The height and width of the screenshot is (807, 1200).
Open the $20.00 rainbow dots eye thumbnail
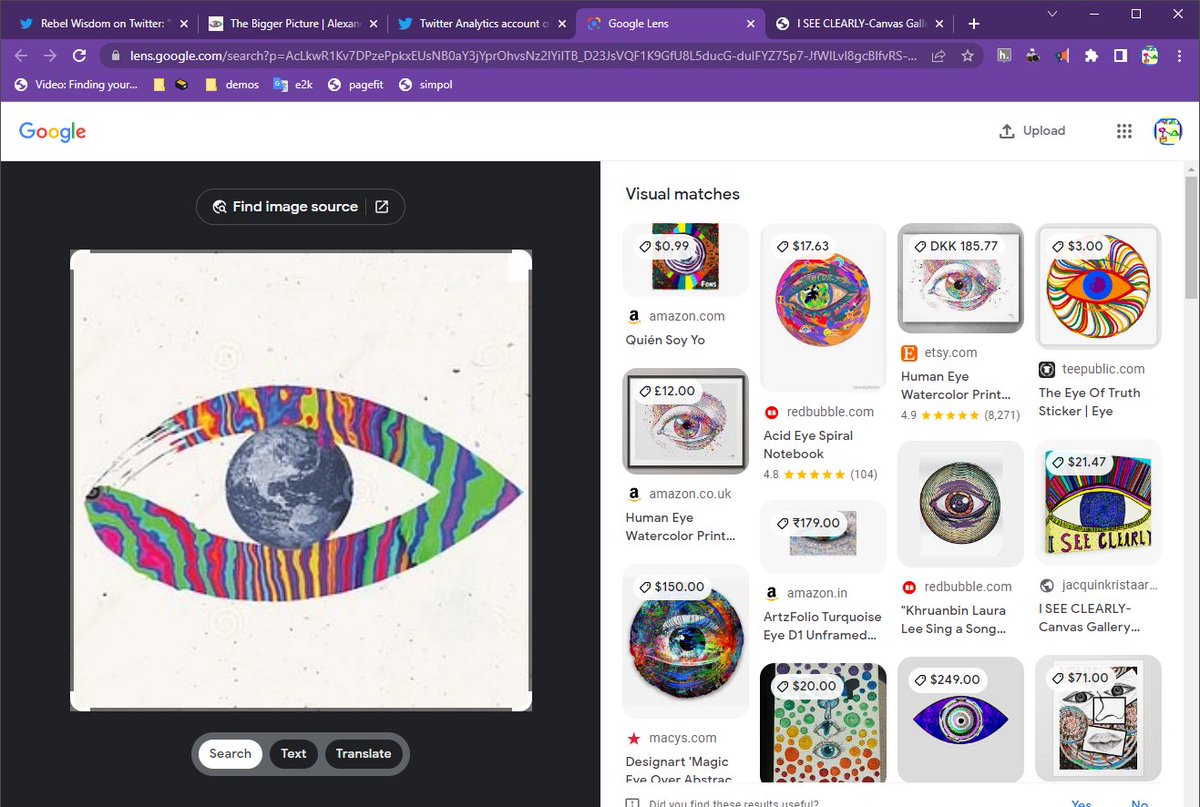point(823,721)
